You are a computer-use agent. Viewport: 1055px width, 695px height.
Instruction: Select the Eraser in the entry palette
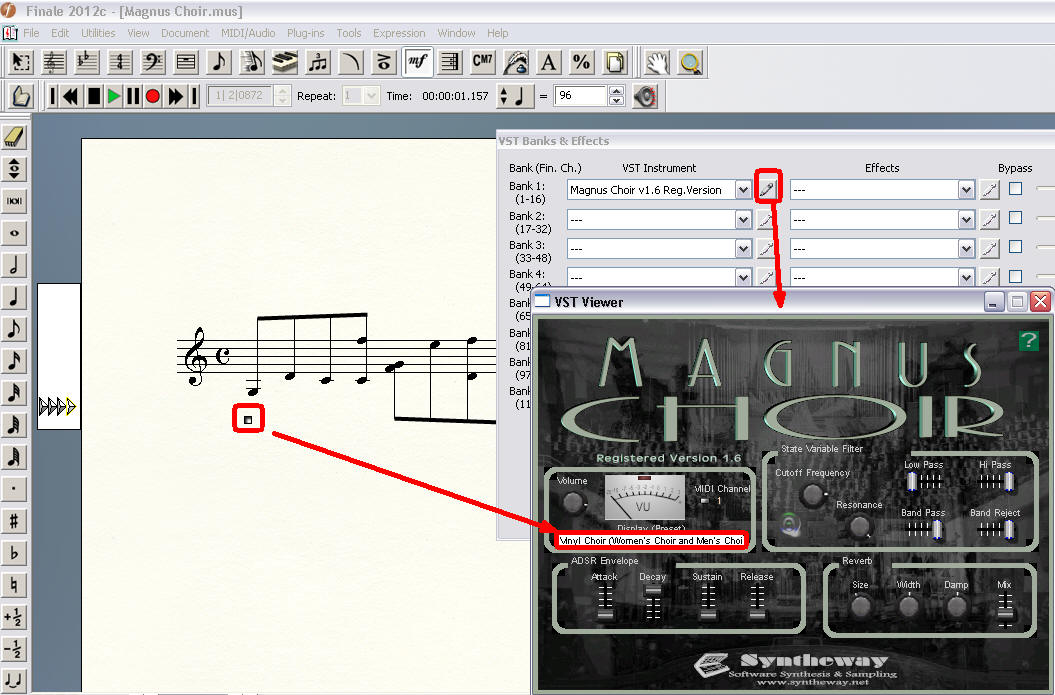click(14, 137)
